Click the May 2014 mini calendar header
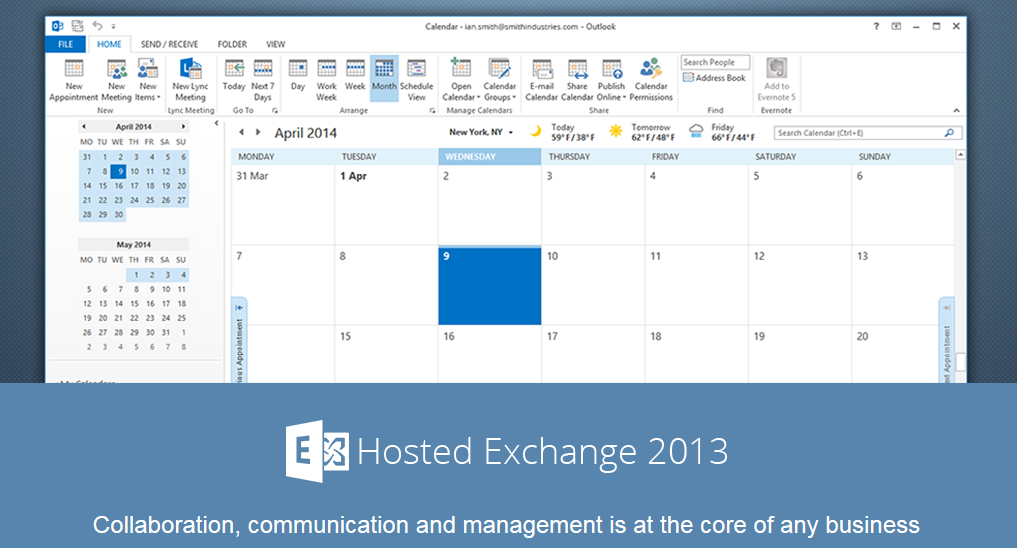1017x548 pixels. (x=134, y=244)
